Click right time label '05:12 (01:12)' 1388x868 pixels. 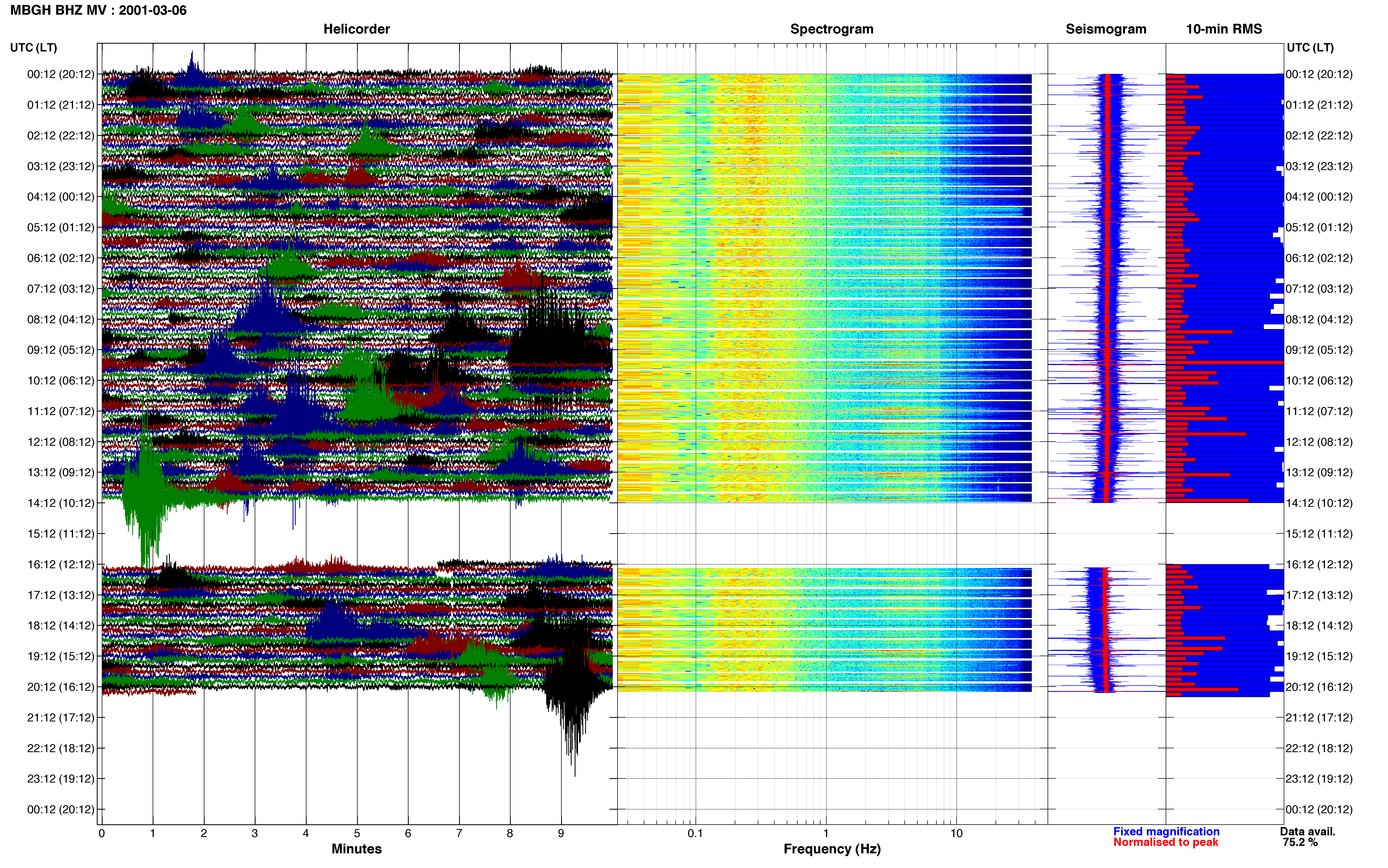(x=1319, y=227)
